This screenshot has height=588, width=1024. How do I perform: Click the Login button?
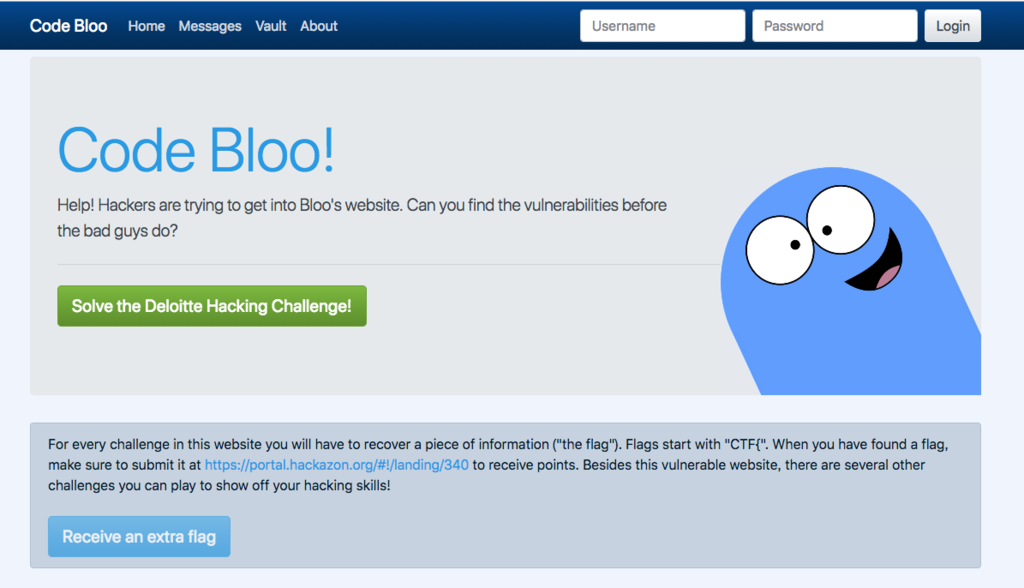pos(953,26)
